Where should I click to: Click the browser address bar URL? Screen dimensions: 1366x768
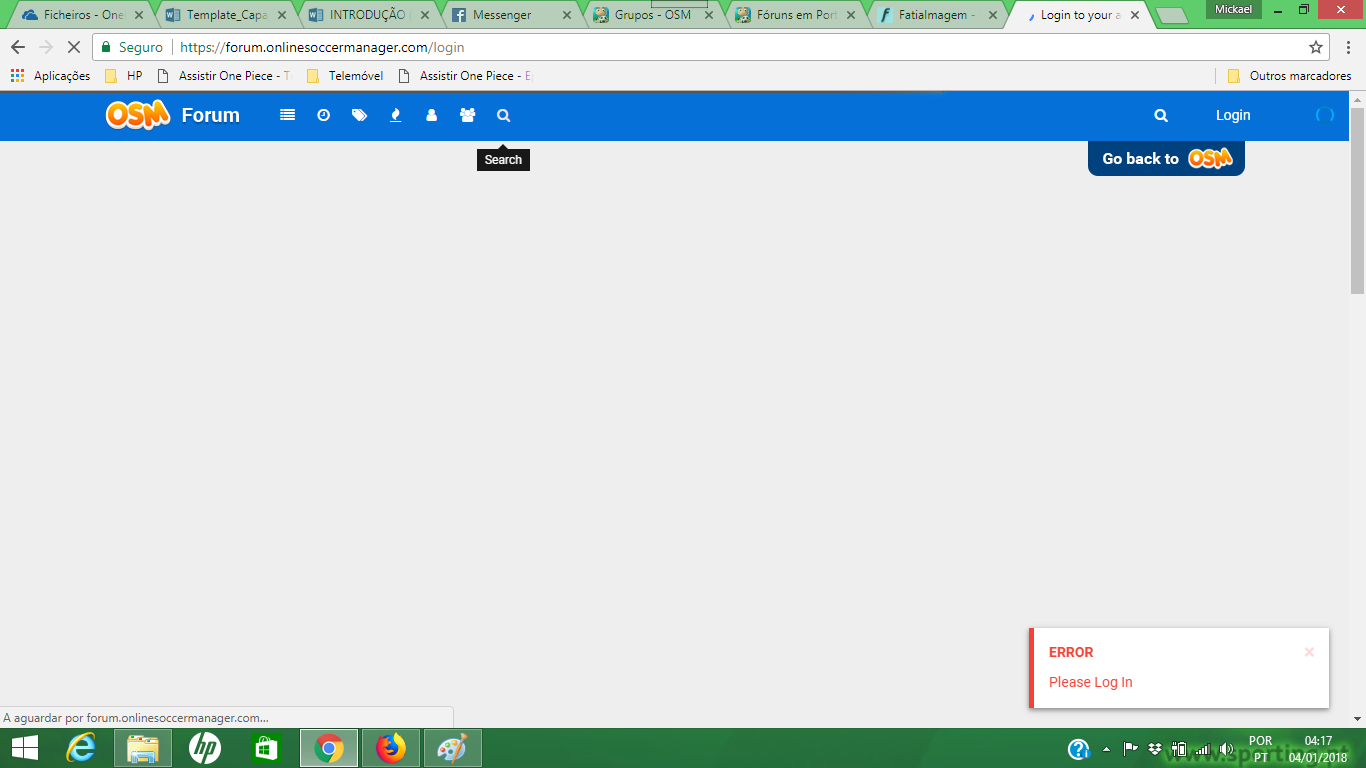click(322, 47)
